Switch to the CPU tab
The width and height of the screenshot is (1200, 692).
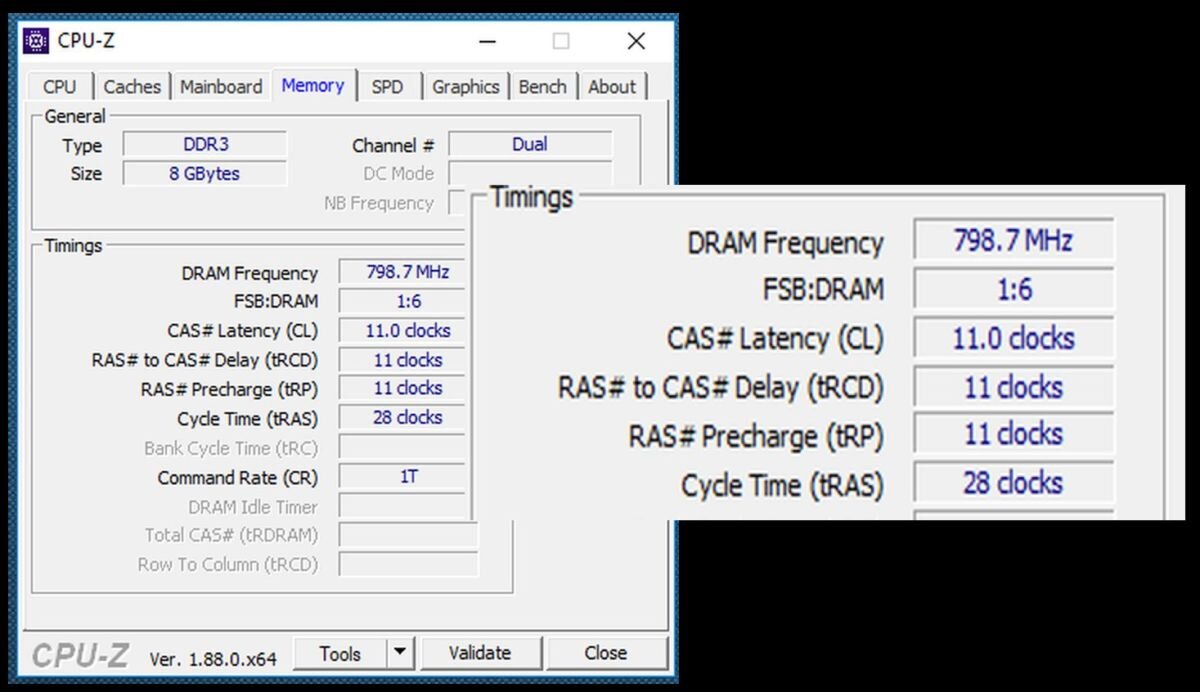coord(60,87)
